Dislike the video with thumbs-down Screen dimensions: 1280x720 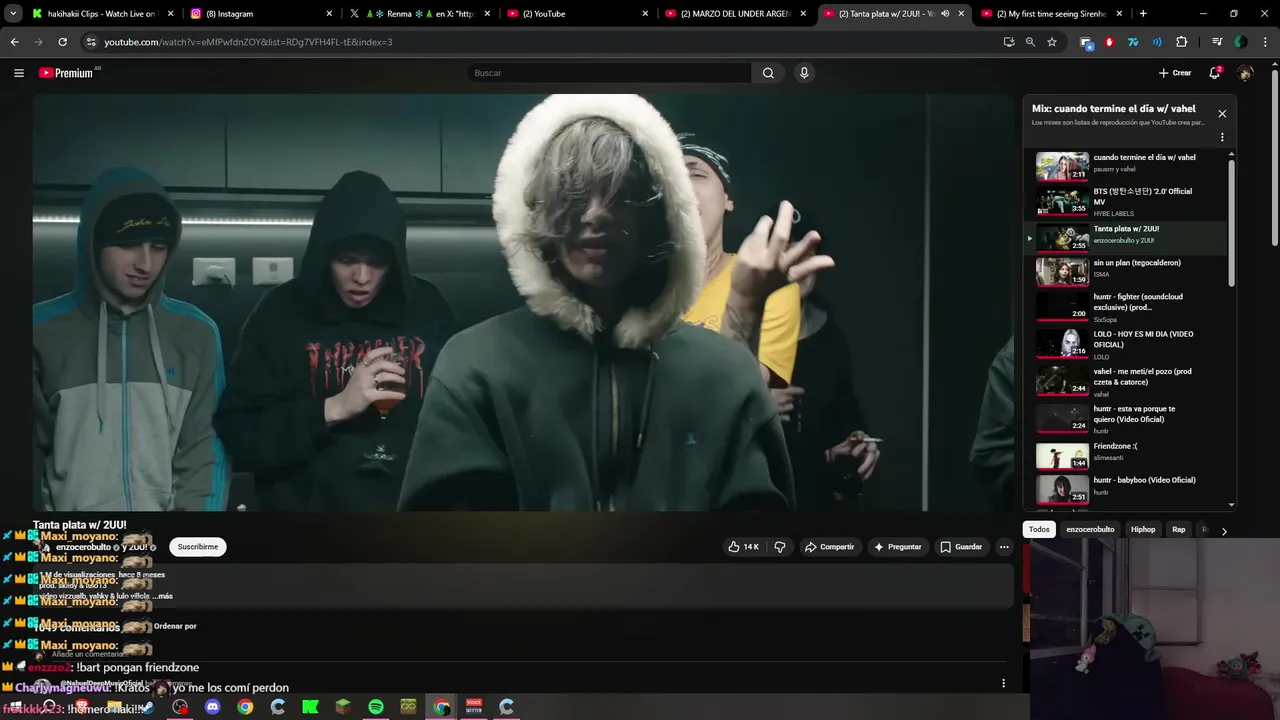780,547
